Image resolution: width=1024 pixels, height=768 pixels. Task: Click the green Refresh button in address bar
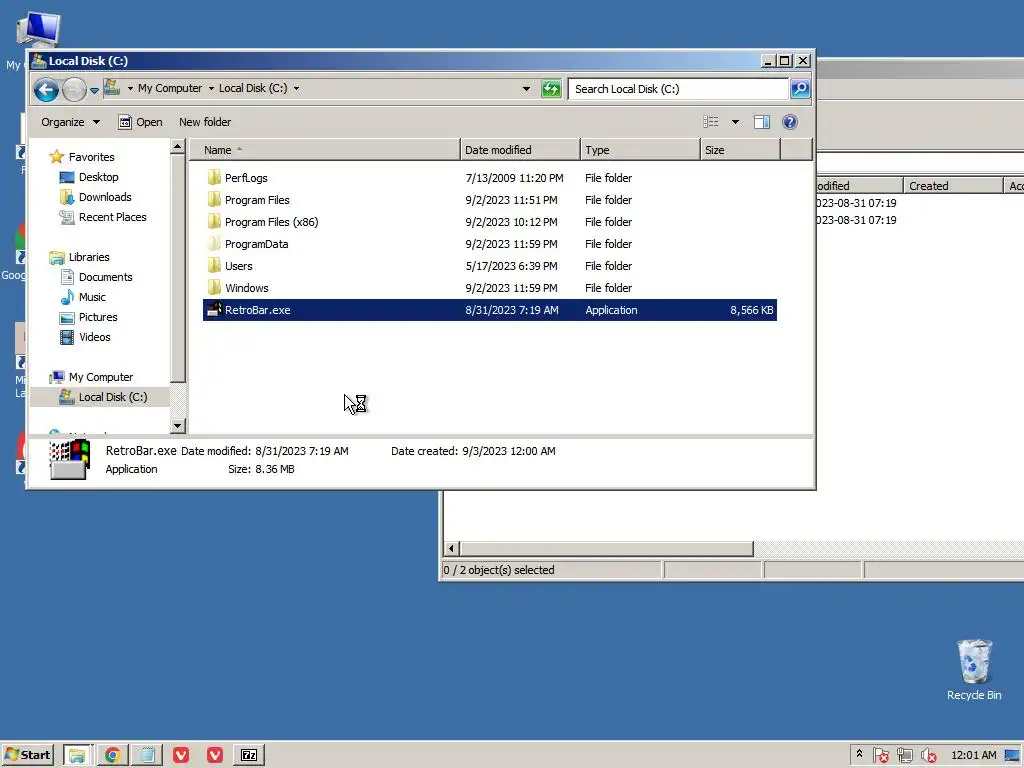(x=551, y=88)
